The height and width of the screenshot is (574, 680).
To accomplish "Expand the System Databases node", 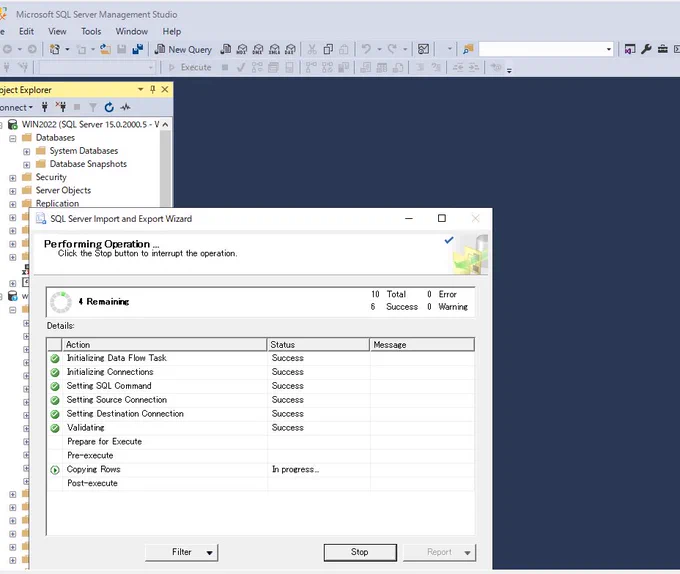I will tap(26, 152).
